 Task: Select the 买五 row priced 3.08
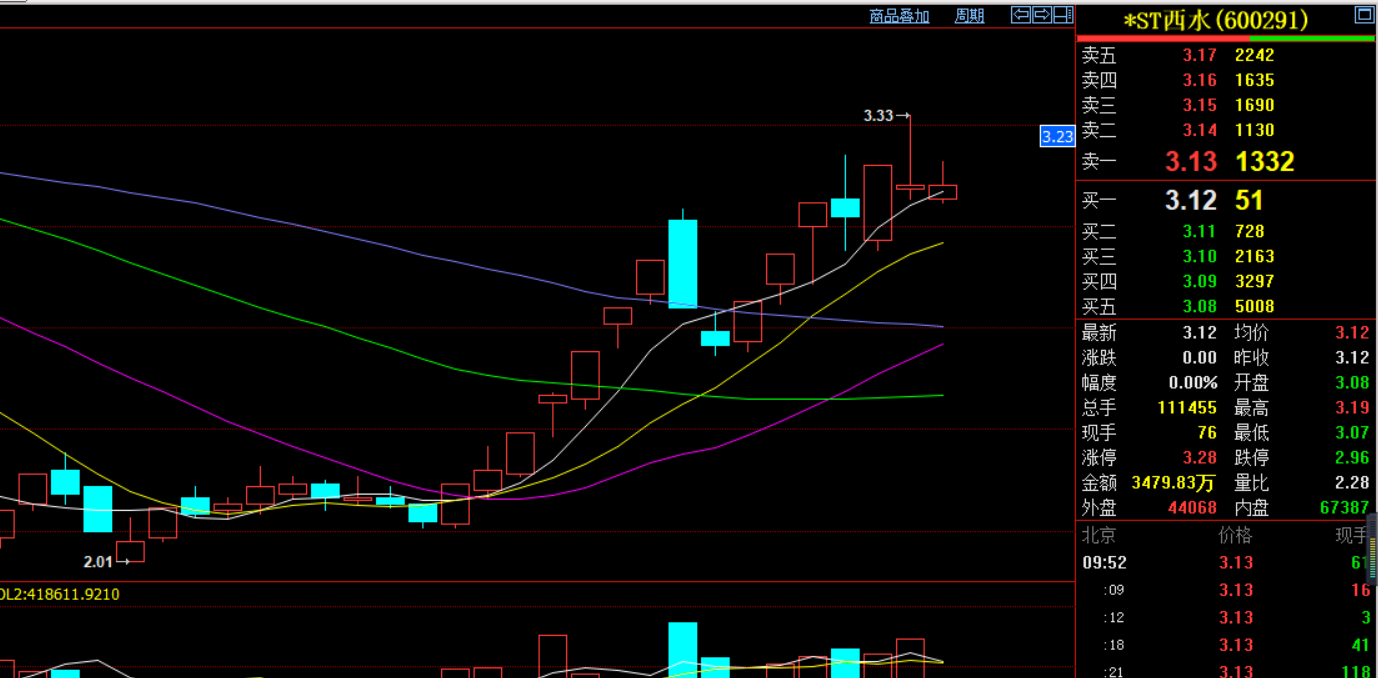[x=1226, y=306]
